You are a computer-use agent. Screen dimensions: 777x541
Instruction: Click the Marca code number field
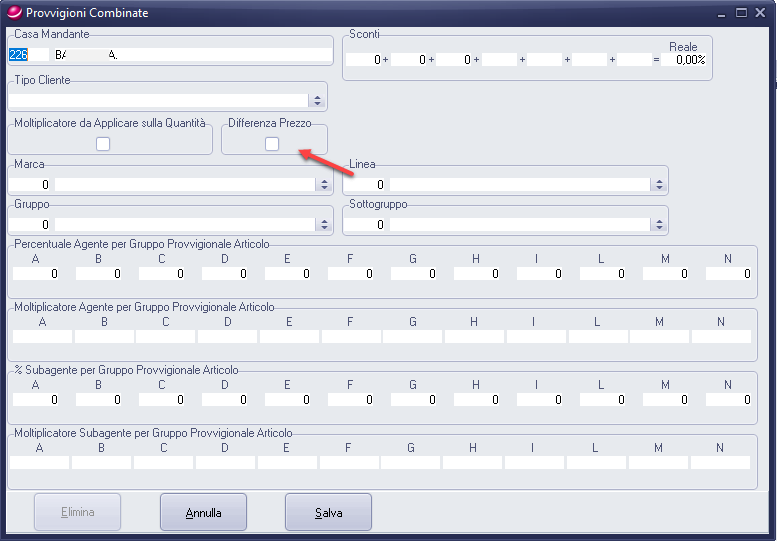[30, 185]
